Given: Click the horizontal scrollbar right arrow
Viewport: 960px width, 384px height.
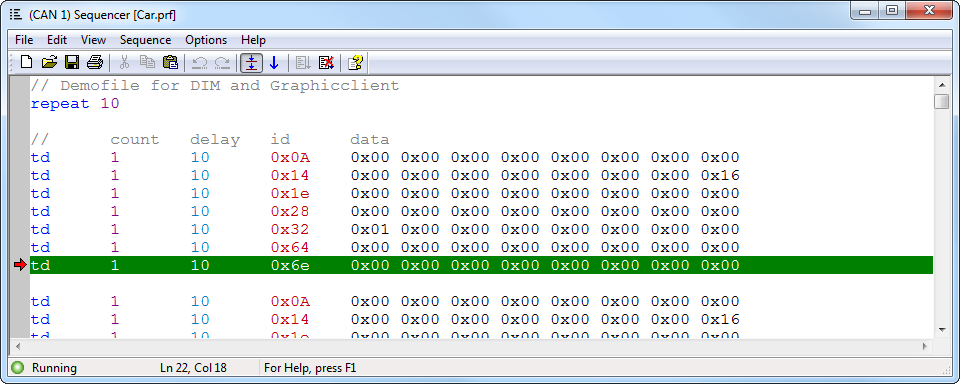Looking at the screenshot, I should (924, 346).
